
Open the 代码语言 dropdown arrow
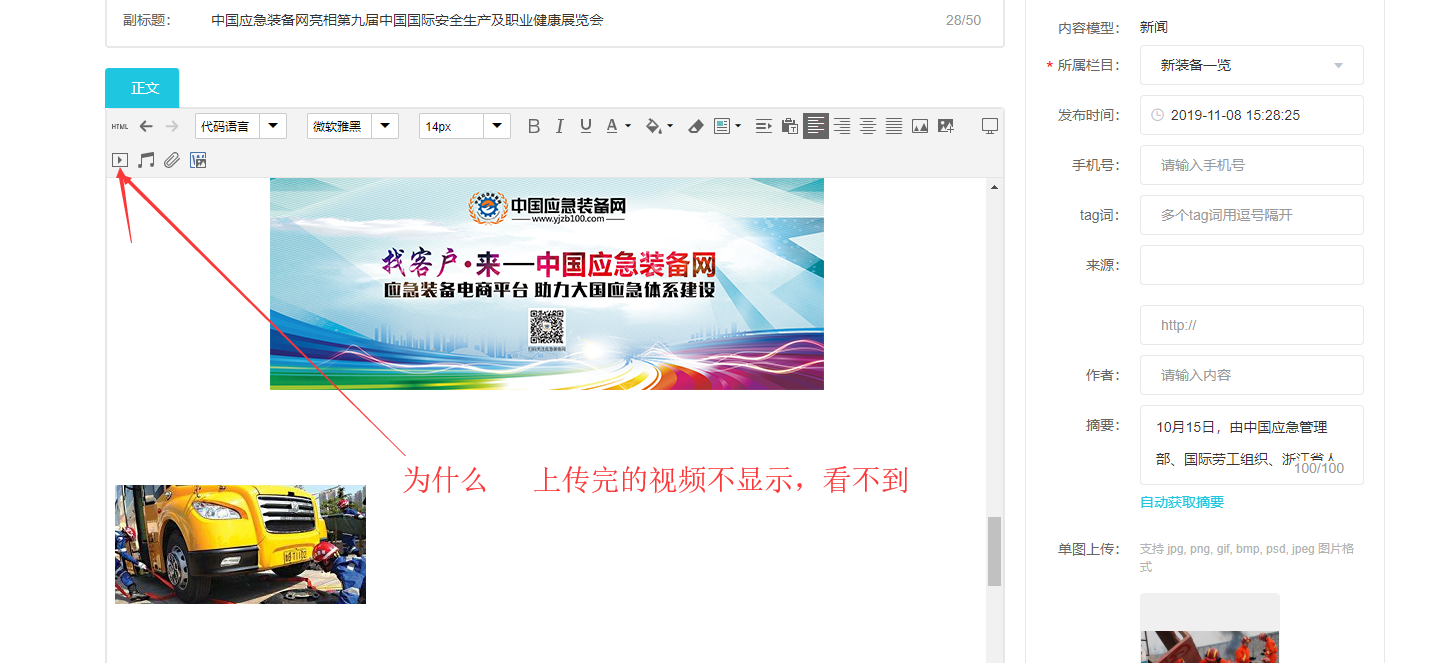point(273,126)
